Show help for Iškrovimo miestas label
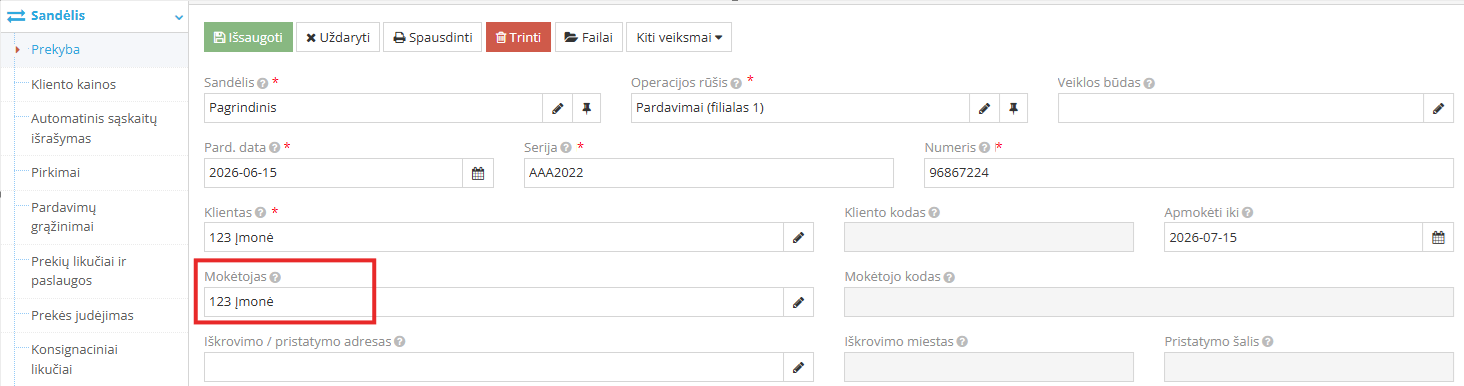Image resolution: width=1464 pixels, height=386 pixels. coord(962,342)
